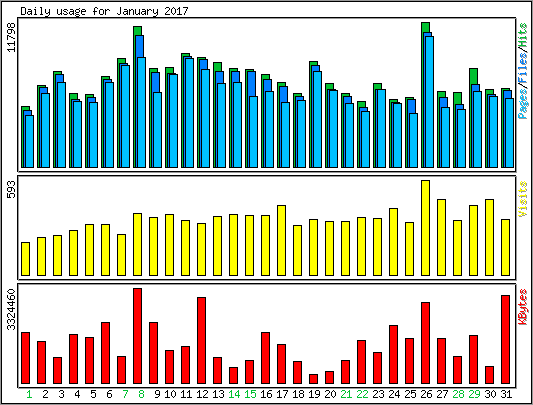
Task: Select day label 17 on the x-axis
Action: (282, 394)
